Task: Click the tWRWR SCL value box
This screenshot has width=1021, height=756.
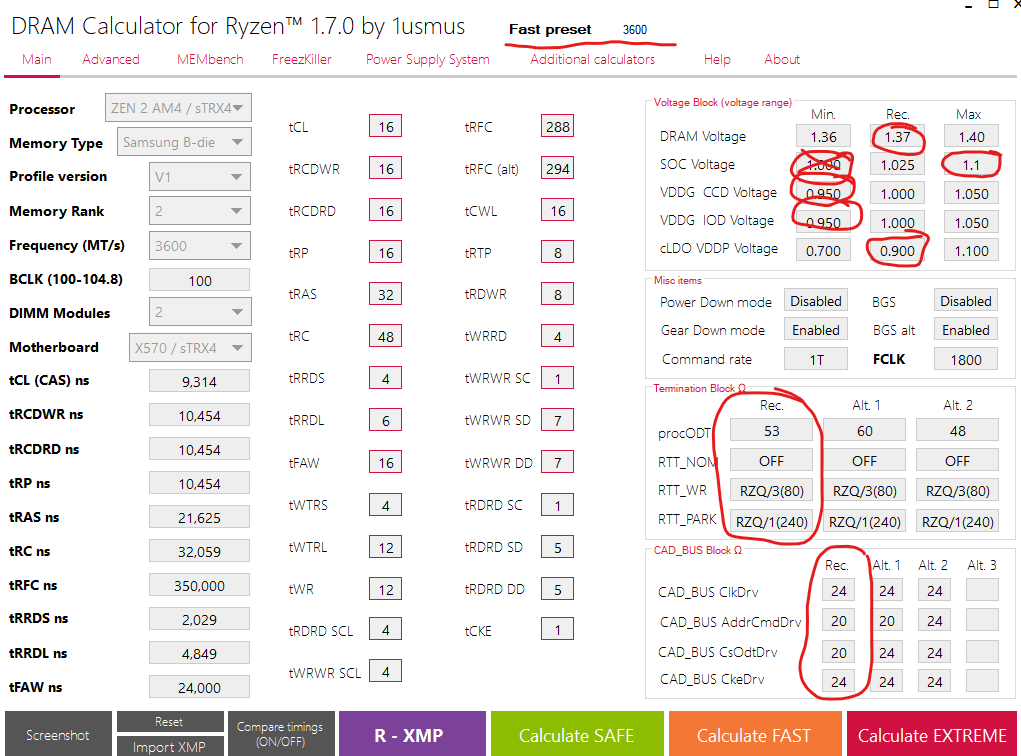Action: point(385,671)
